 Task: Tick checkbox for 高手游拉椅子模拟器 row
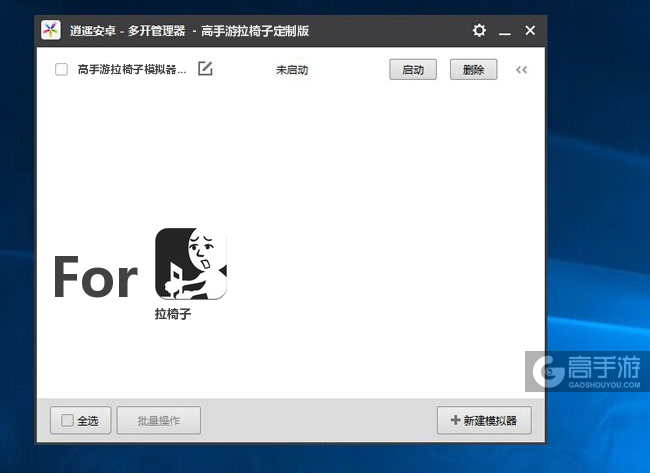[61, 69]
